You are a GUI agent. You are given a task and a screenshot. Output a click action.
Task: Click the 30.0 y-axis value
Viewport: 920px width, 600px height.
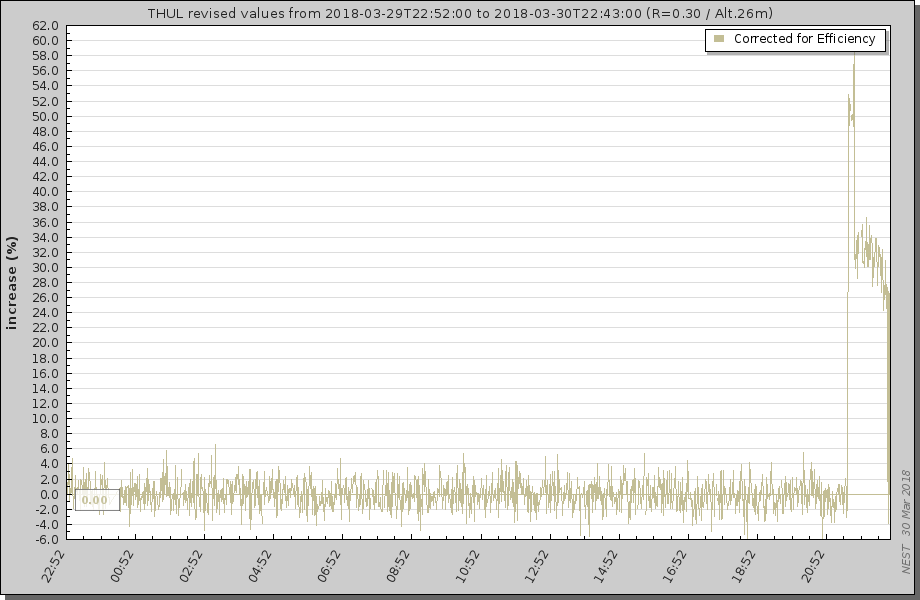coord(47,267)
